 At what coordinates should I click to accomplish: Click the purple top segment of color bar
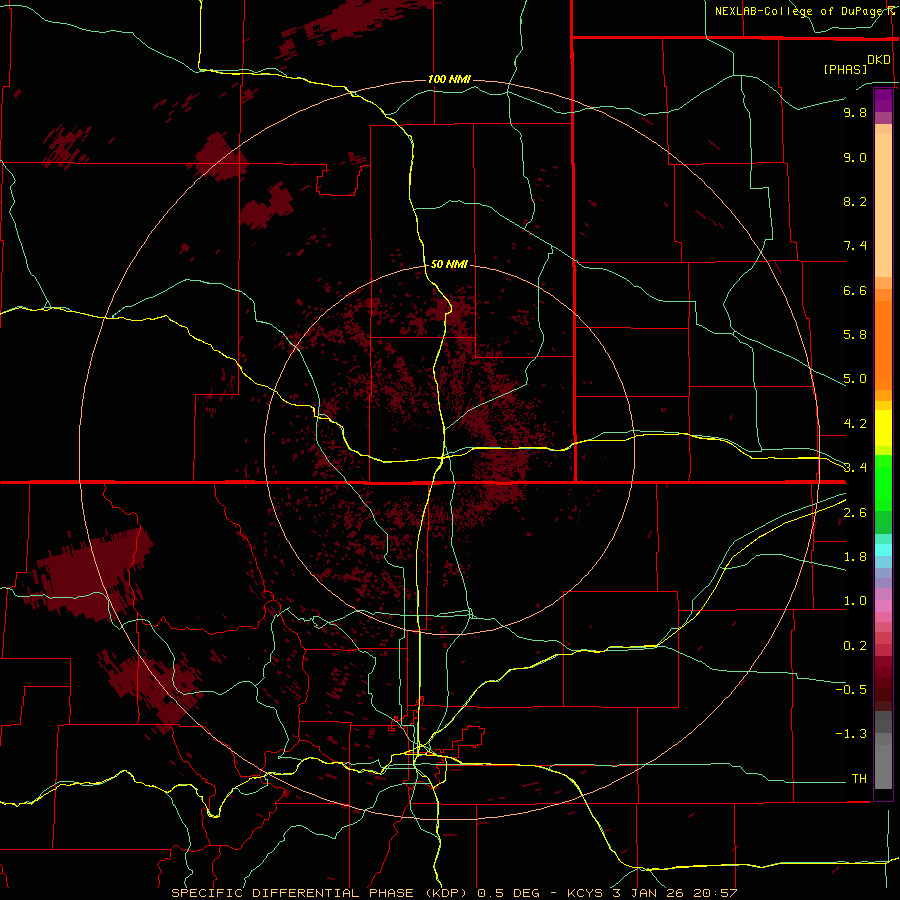click(x=883, y=100)
